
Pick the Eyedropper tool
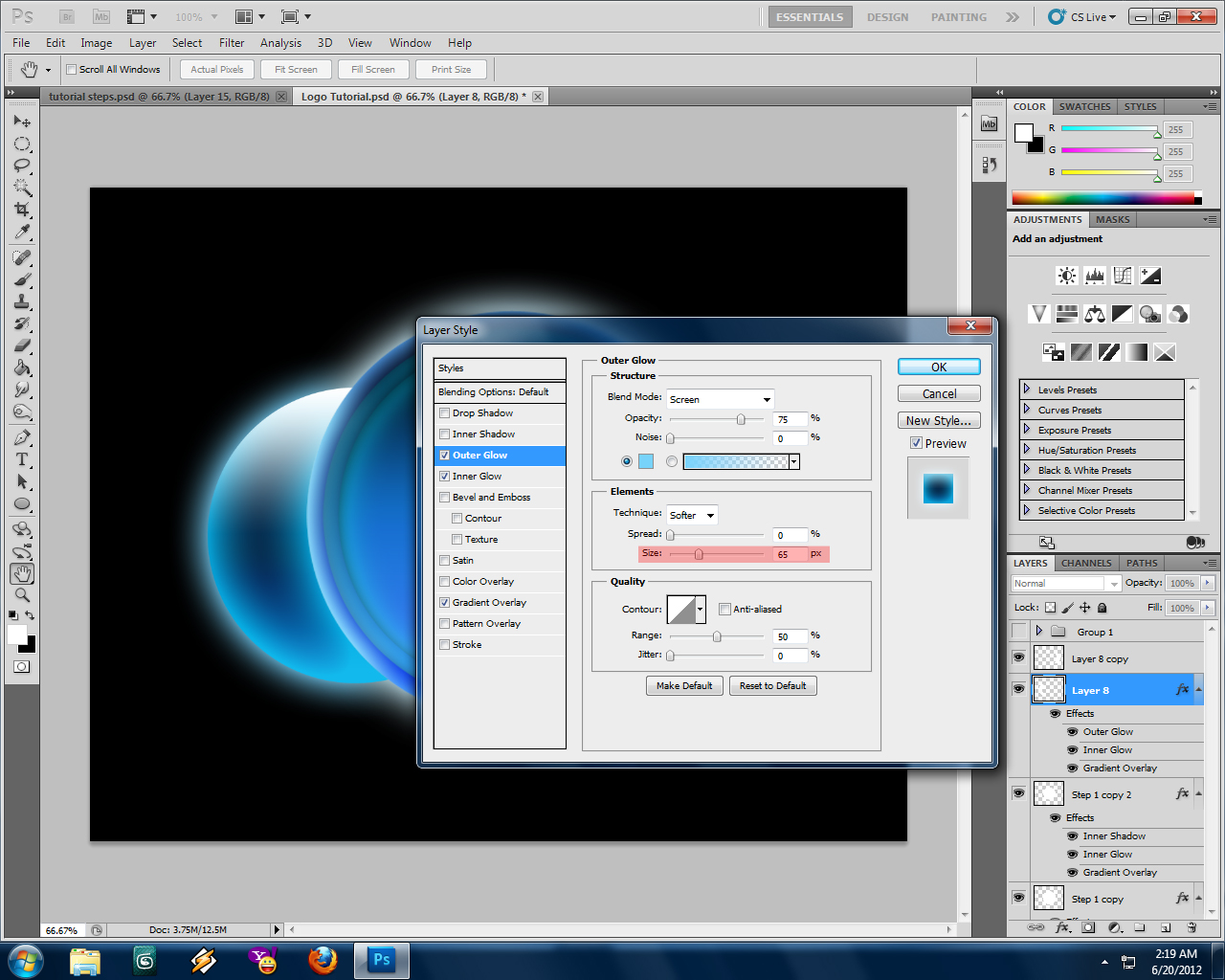[21, 233]
